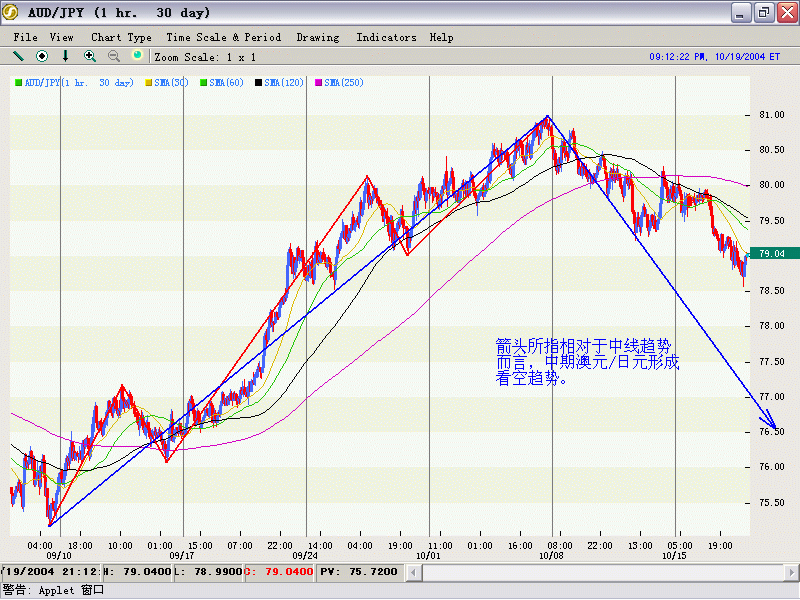Expand the Indicators menu
800x600 pixels.
pos(386,37)
